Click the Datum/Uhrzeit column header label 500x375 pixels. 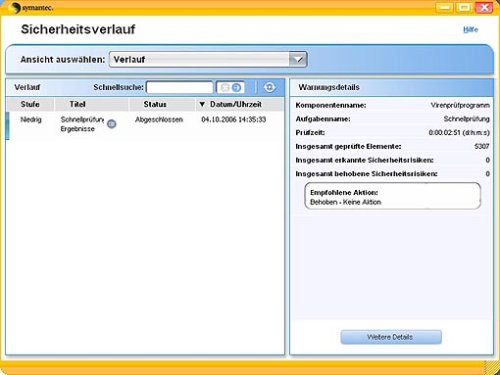(236, 104)
